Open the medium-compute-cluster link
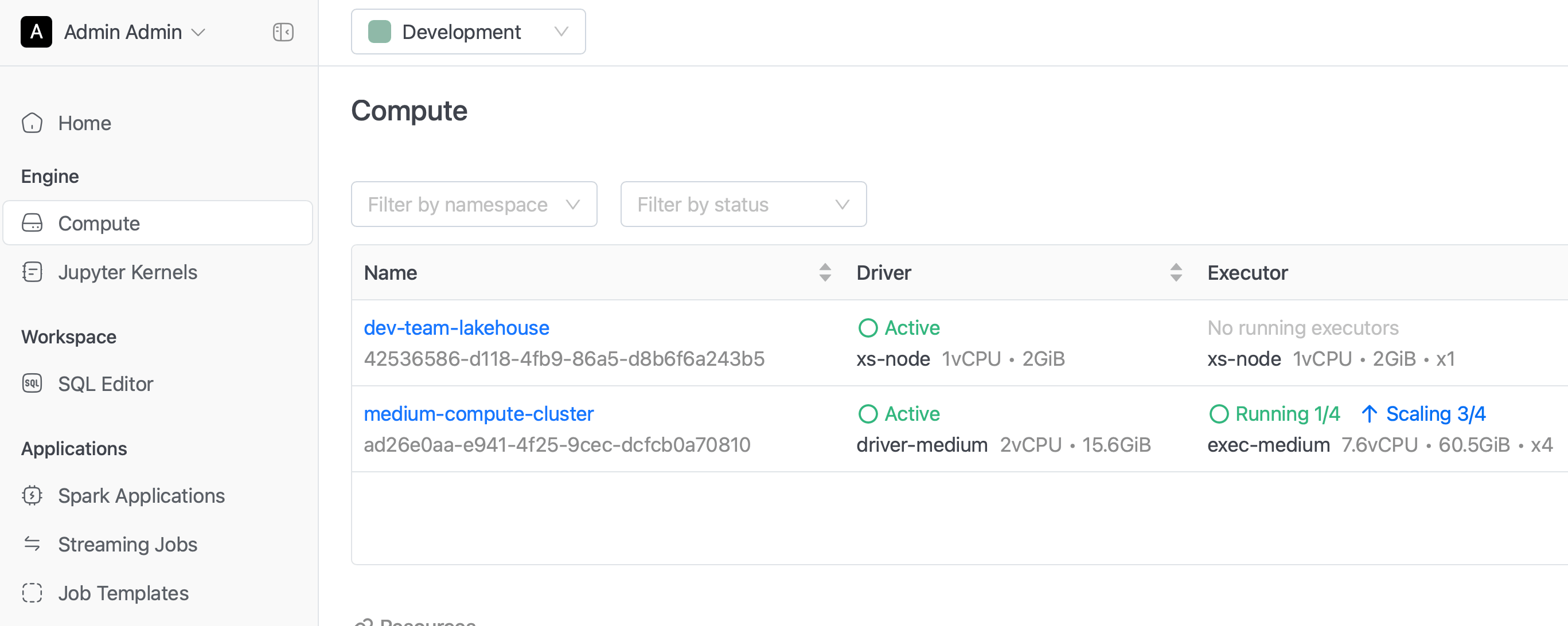Screen dimensions: 1568x626 pos(478,414)
